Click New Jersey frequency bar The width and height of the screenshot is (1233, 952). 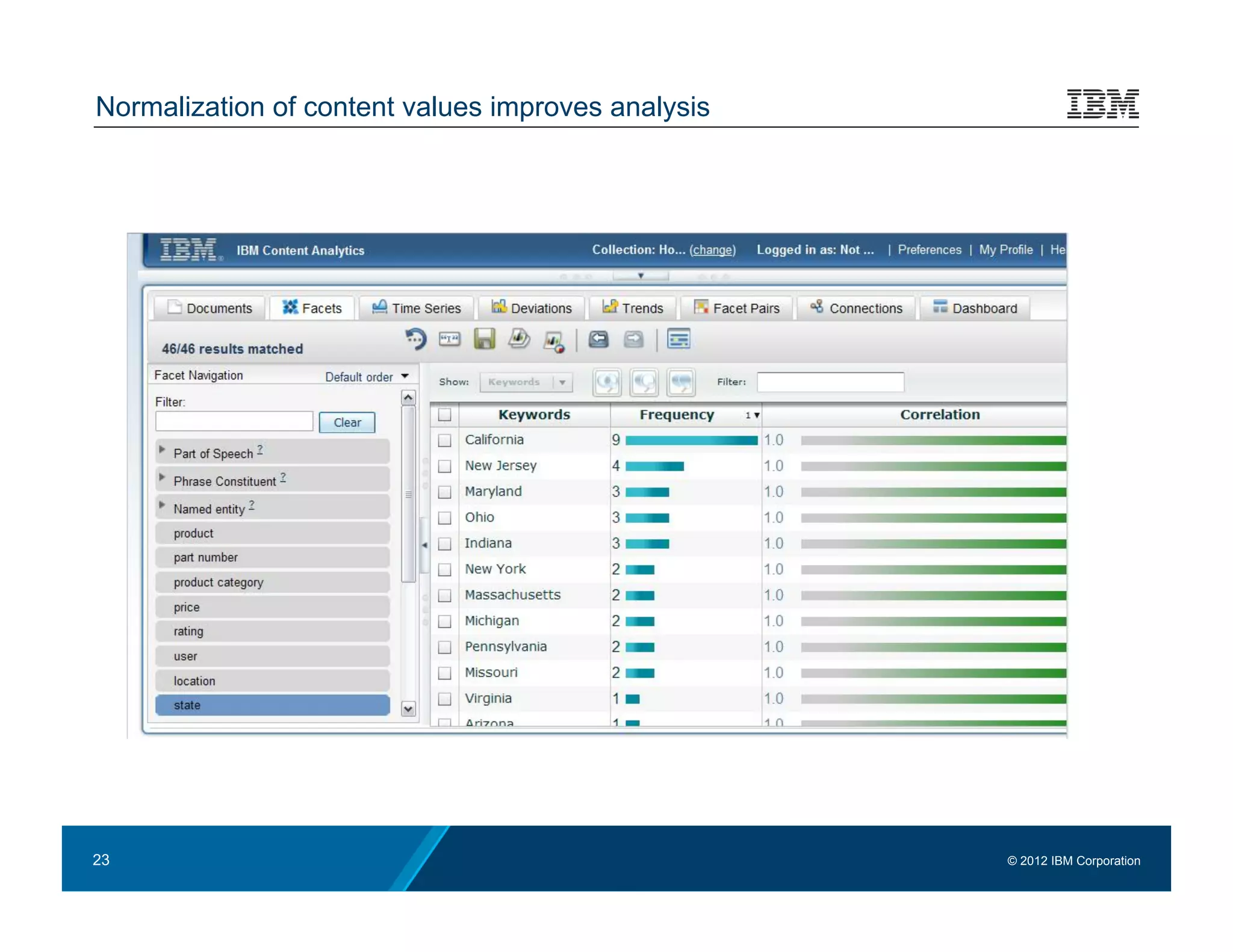click(654, 466)
